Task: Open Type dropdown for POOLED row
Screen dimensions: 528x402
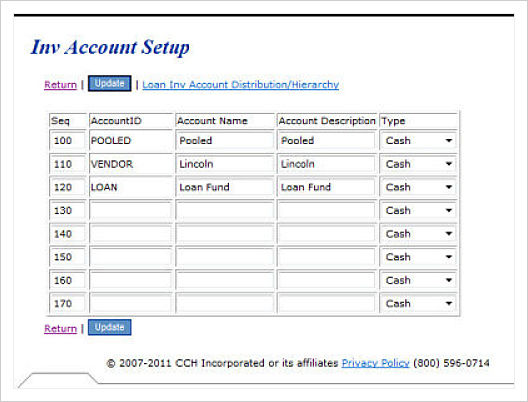Action: click(x=418, y=140)
